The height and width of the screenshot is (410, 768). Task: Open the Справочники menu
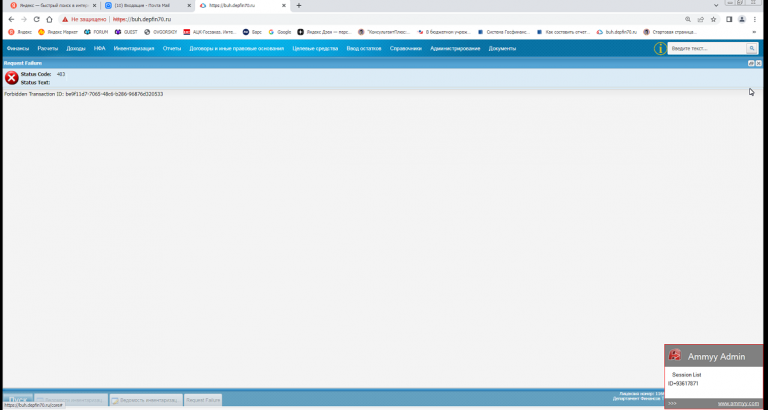point(406,48)
